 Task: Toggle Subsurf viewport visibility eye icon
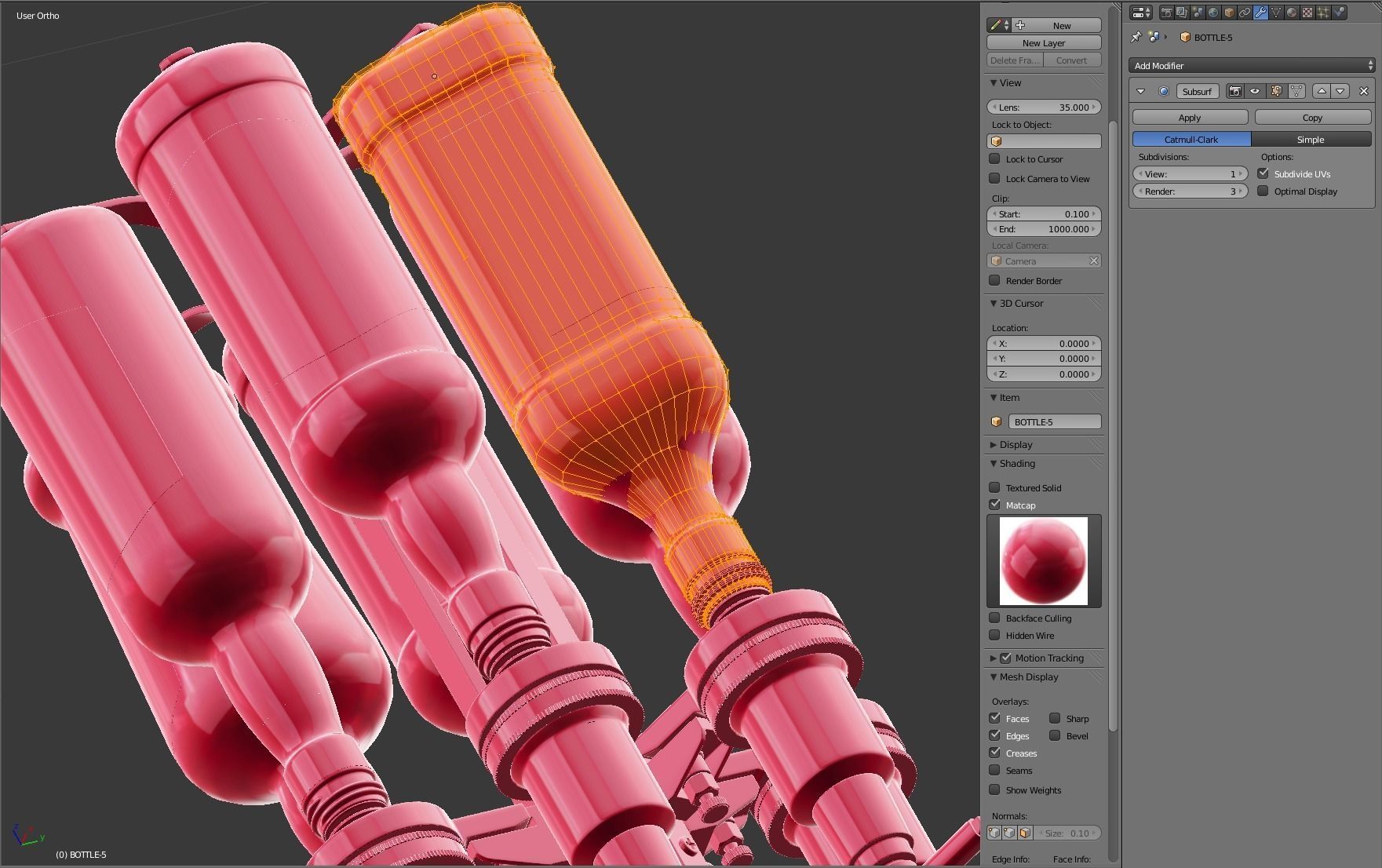point(1255,92)
